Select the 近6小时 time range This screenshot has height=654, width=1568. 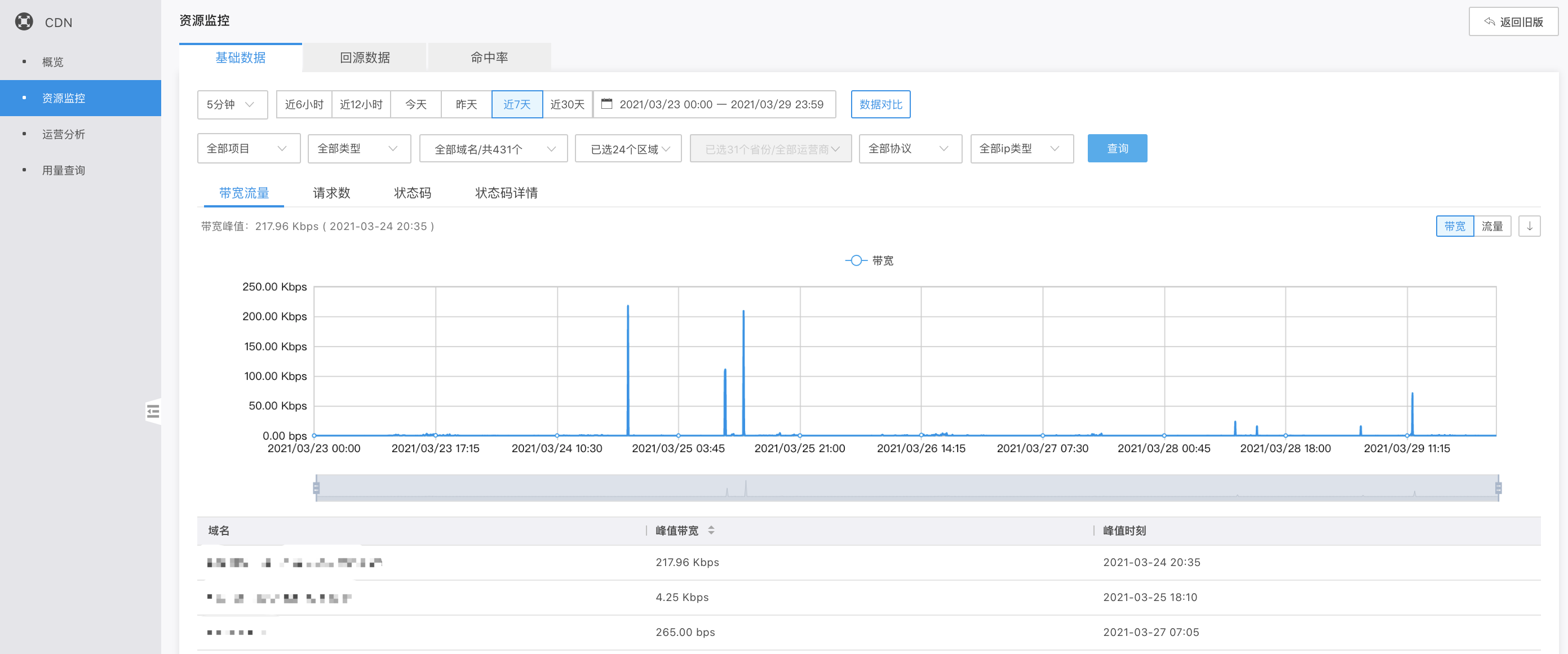point(304,104)
